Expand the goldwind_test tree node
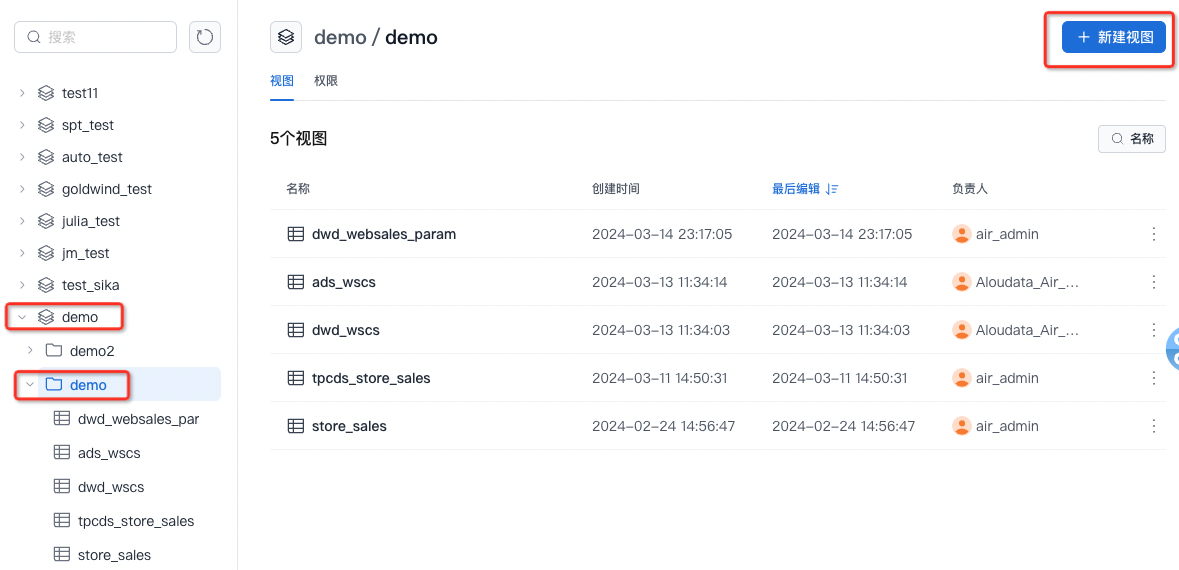 [x=22, y=189]
